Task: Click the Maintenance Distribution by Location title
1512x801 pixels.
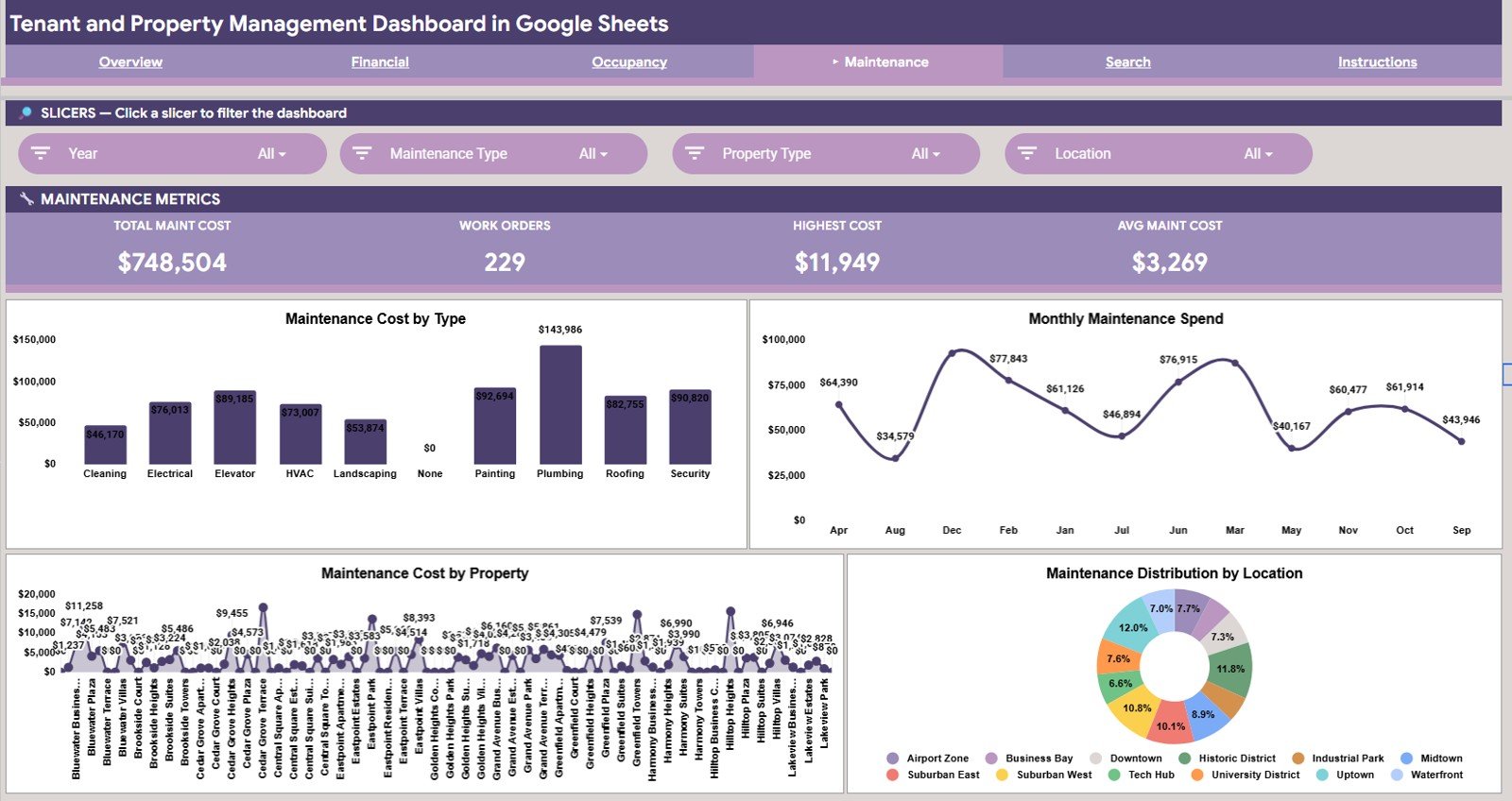Action: (1174, 573)
